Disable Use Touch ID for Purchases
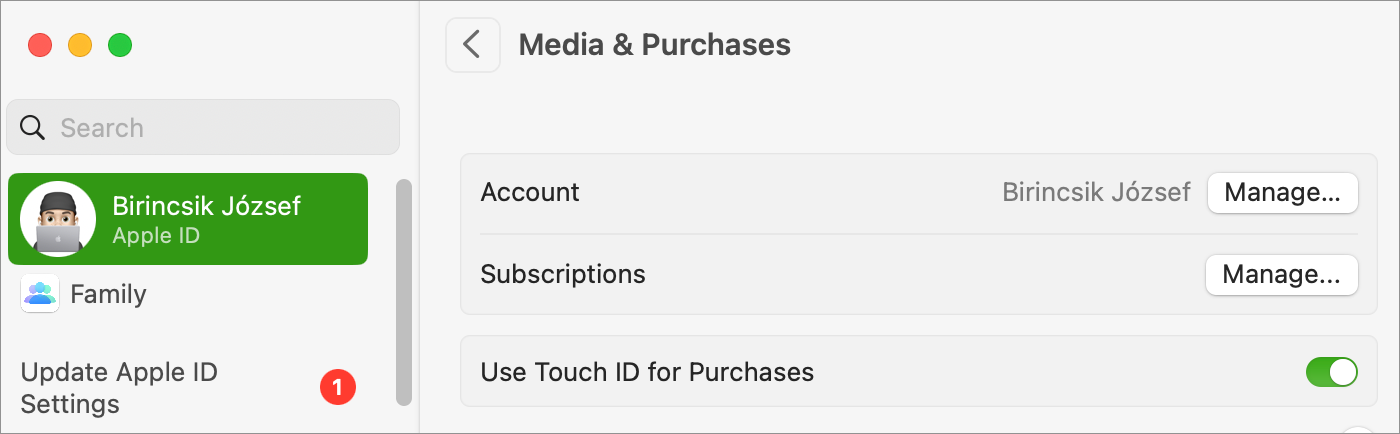 [x=1332, y=372]
